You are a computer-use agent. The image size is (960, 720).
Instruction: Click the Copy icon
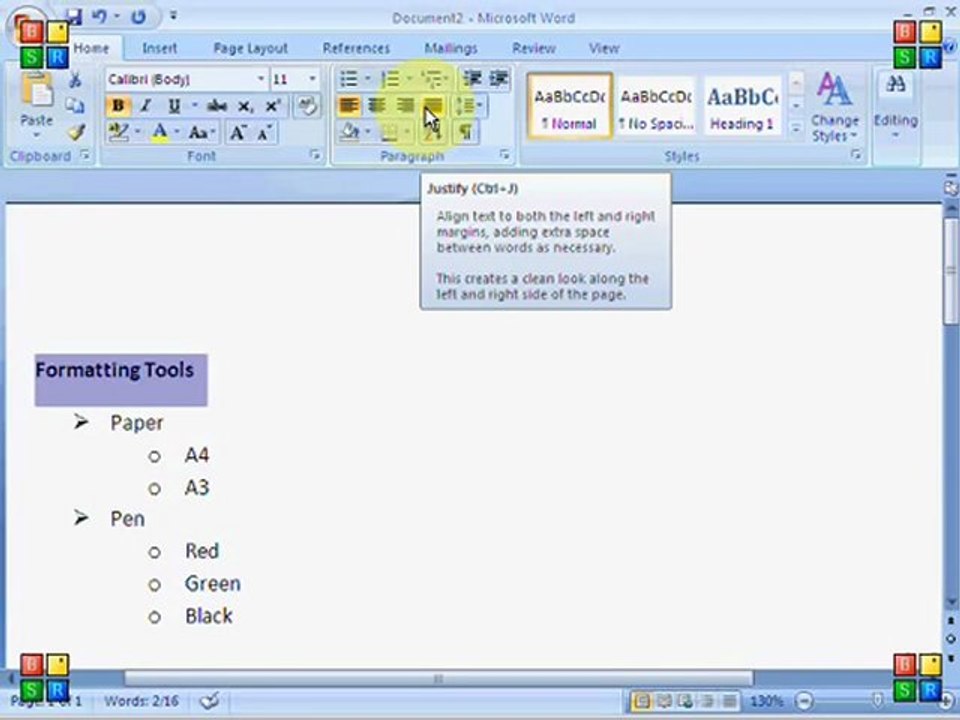[75, 106]
